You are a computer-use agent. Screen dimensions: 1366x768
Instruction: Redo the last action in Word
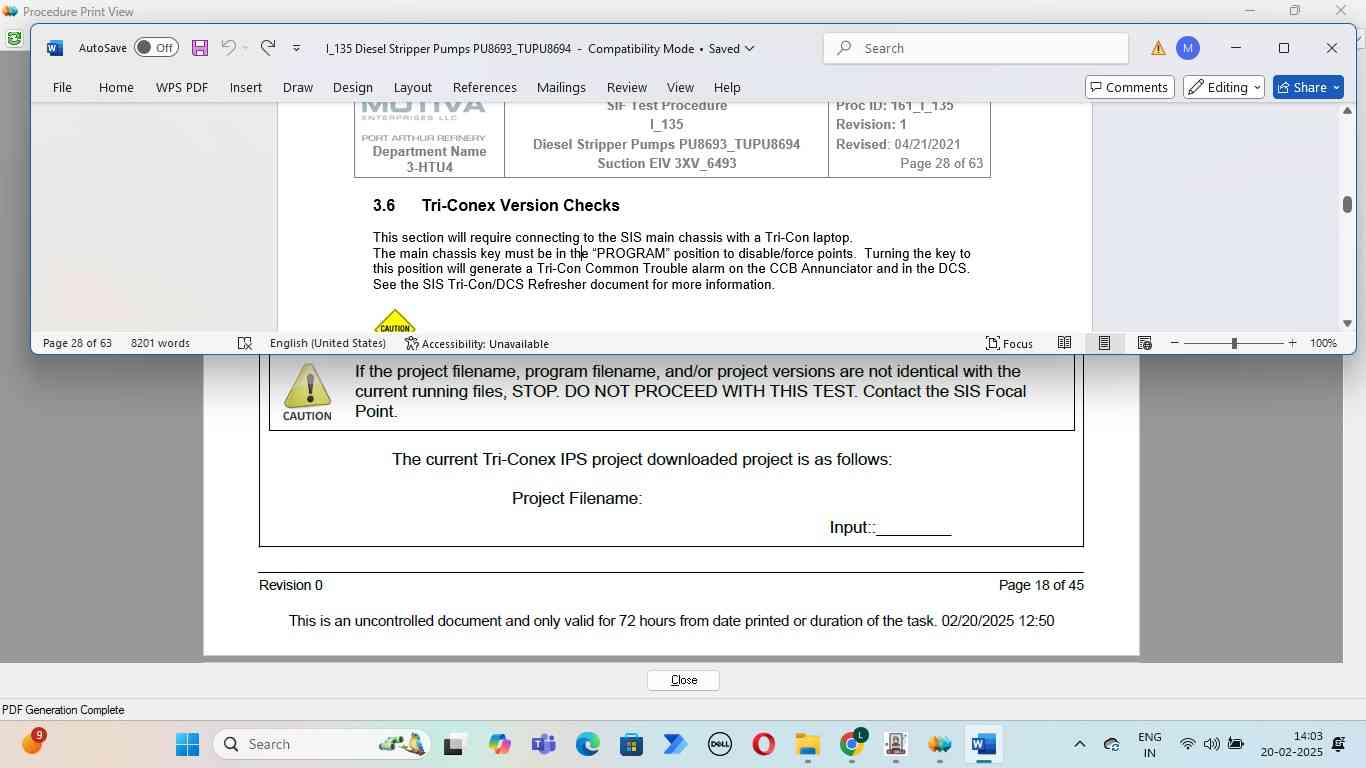(267, 48)
